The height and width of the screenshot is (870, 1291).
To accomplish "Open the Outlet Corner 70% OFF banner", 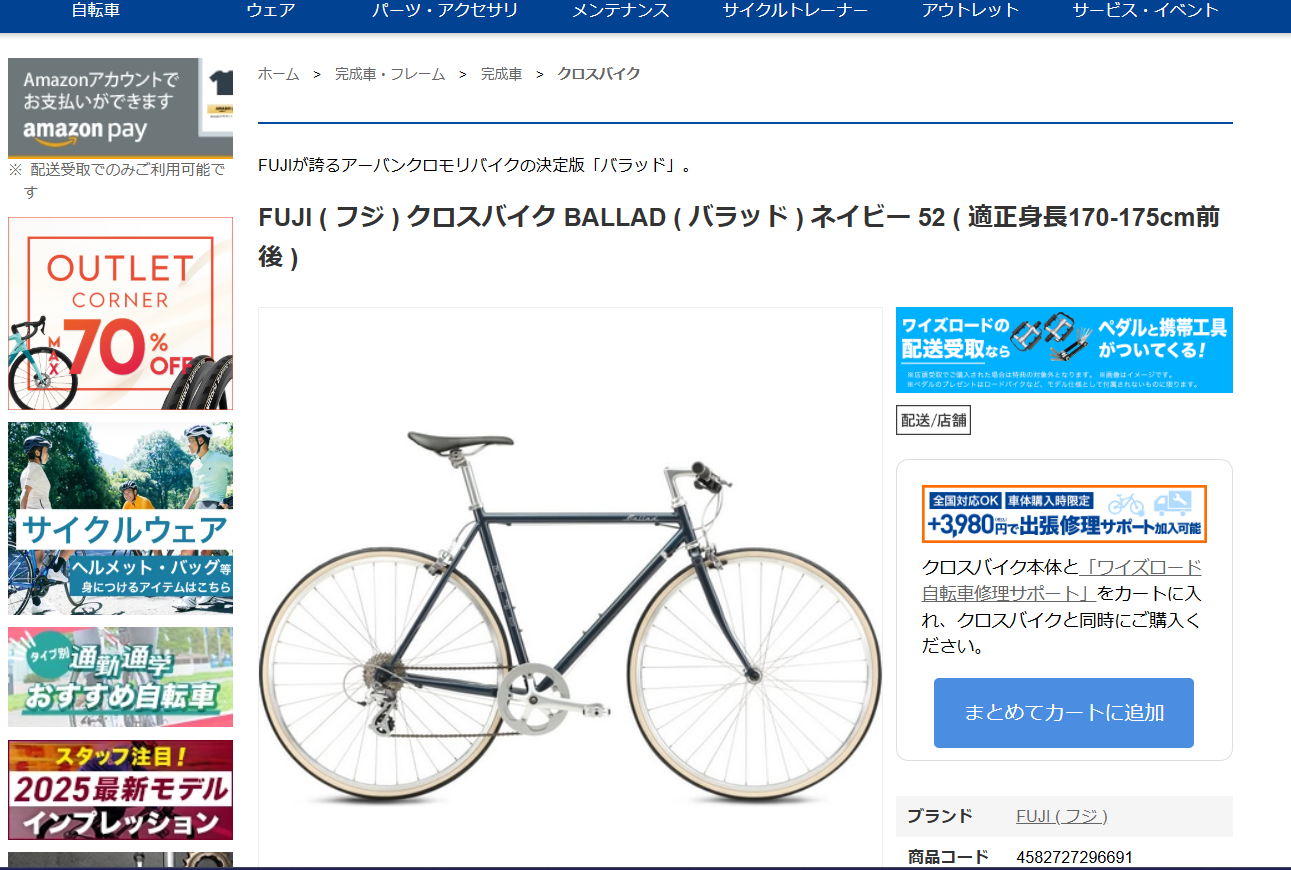I will [120, 314].
